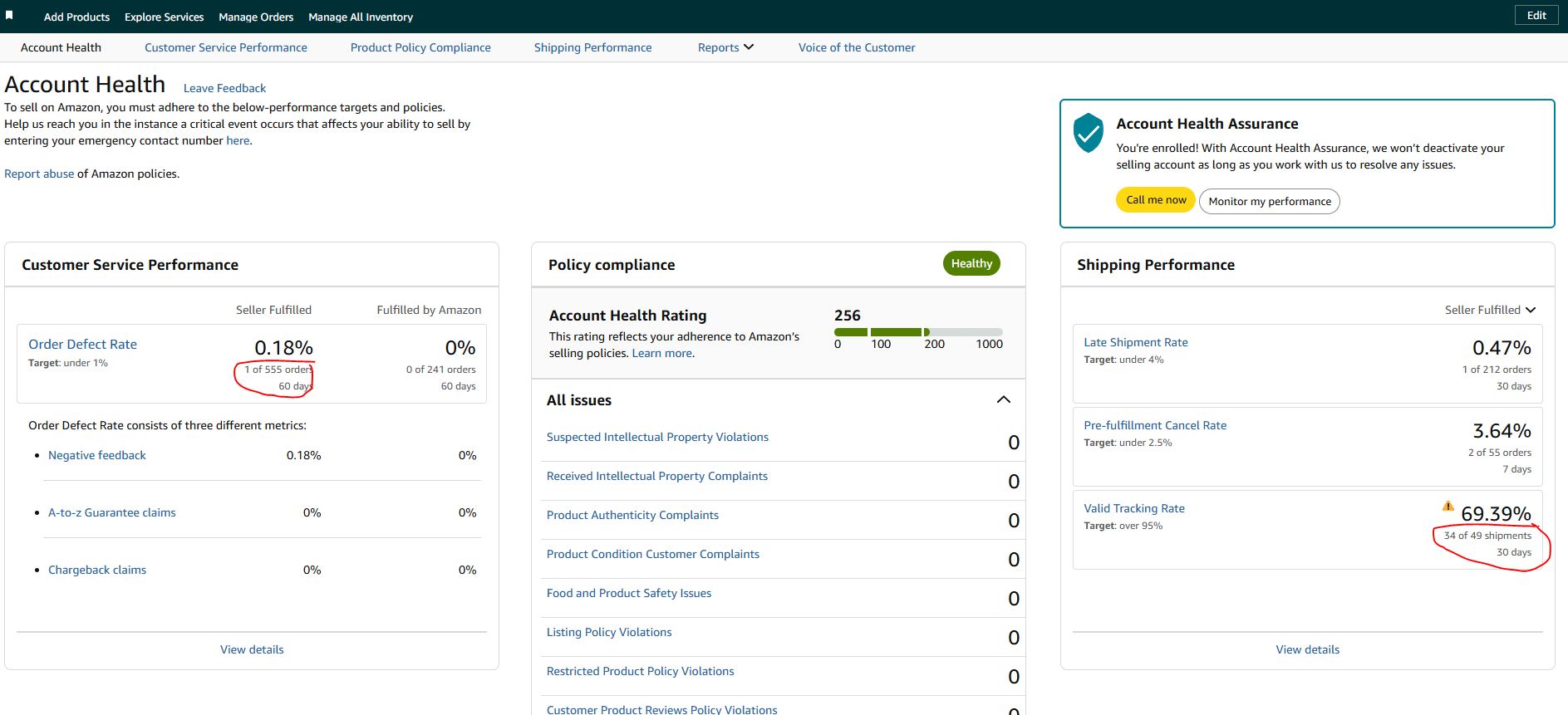Click the '1 of 555 orders' text

coord(278,370)
